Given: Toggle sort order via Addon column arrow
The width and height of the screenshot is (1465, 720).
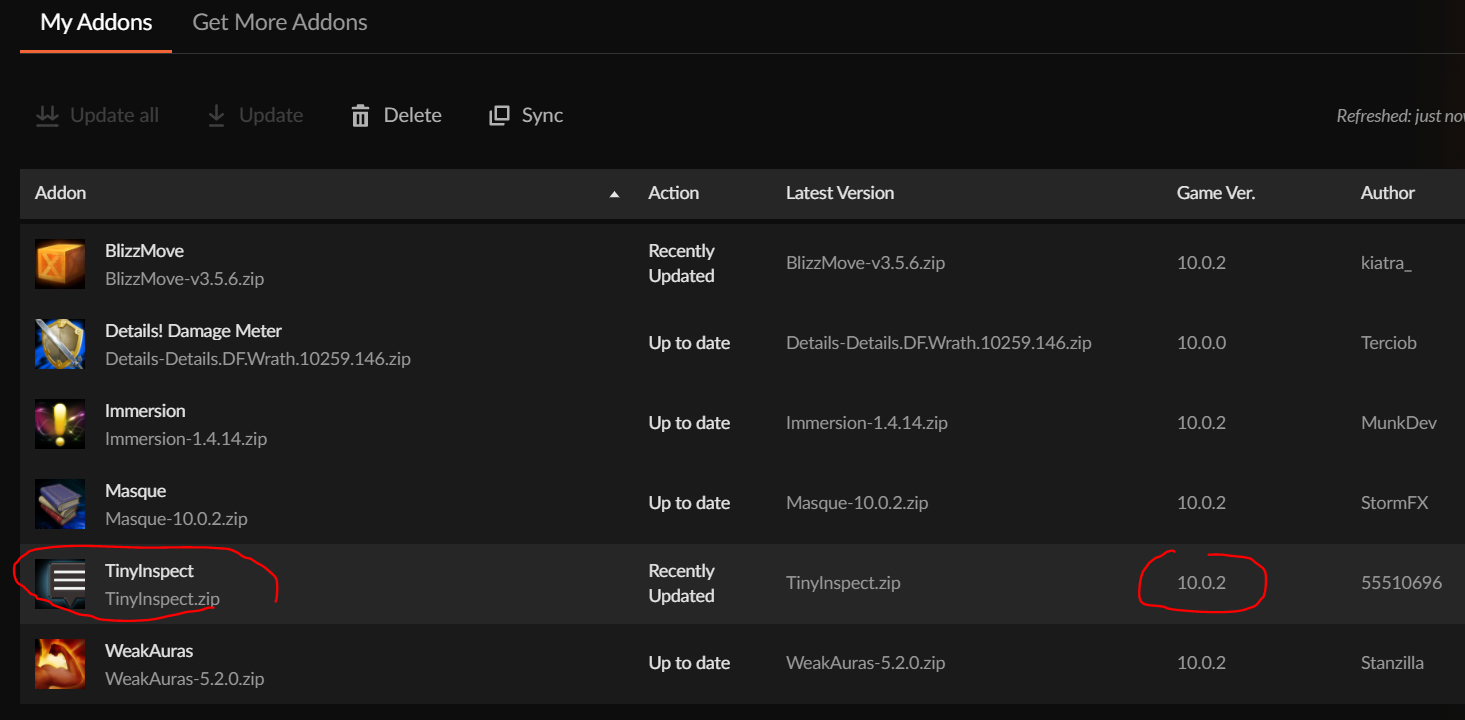Looking at the screenshot, I should pyautogui.click(x=614, y=194).
